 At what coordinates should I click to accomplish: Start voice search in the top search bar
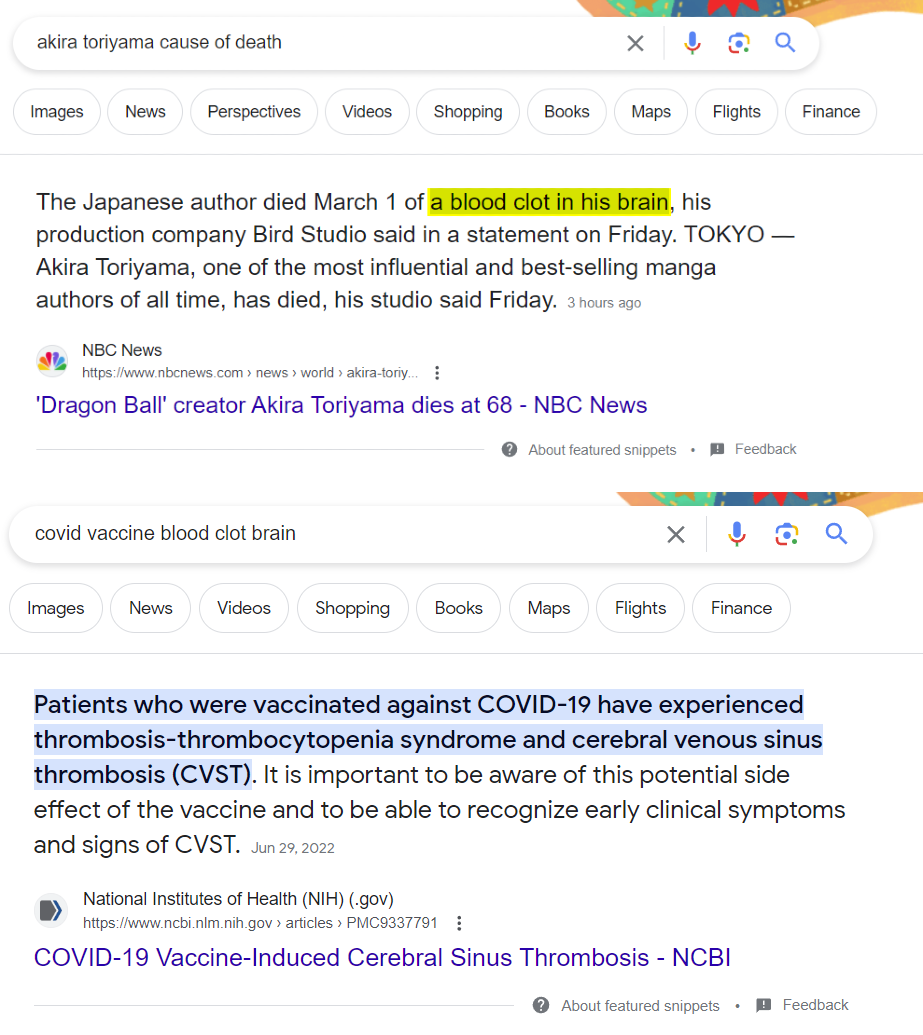[692, 44]
